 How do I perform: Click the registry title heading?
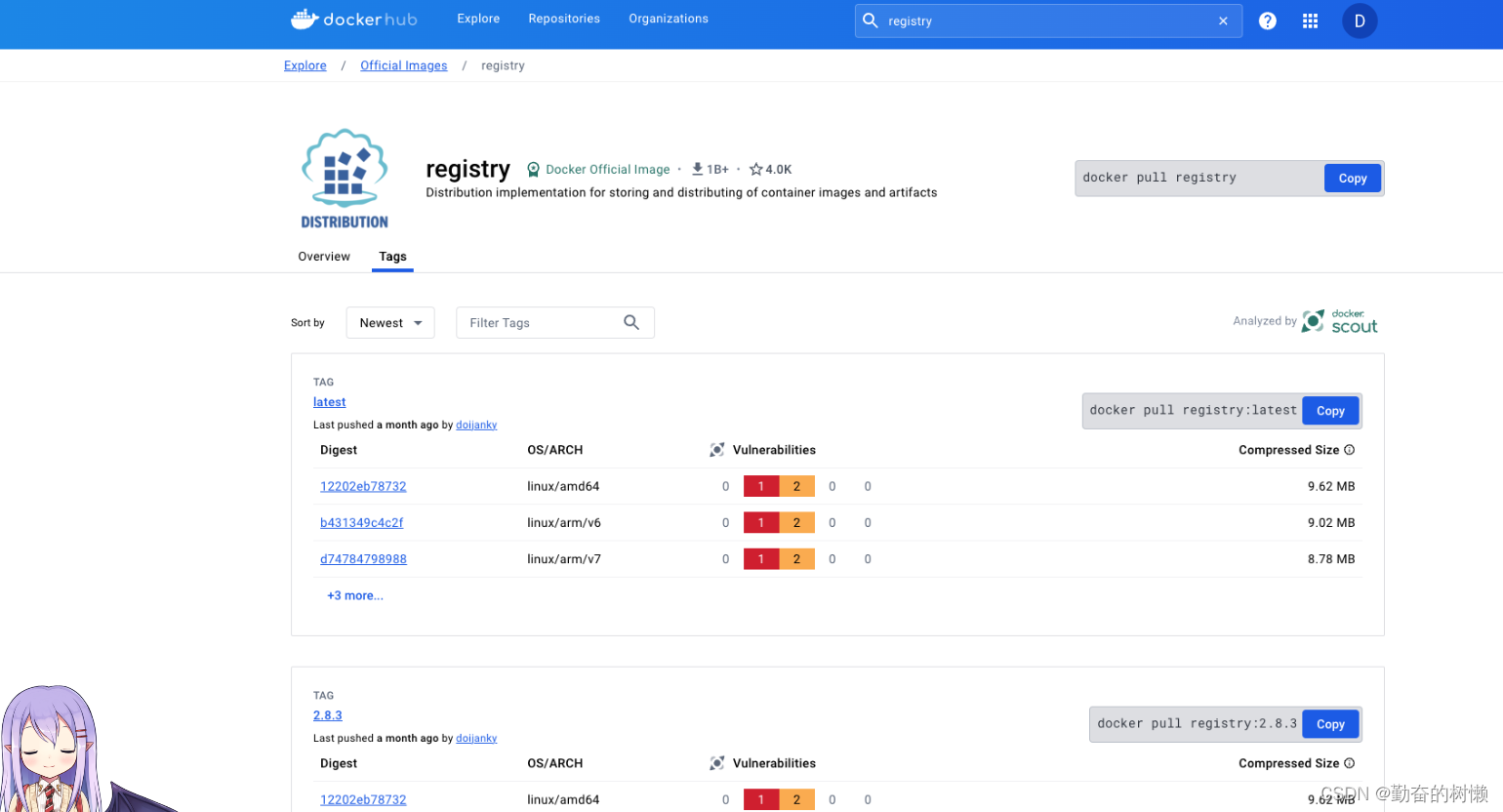click(467, 170)
